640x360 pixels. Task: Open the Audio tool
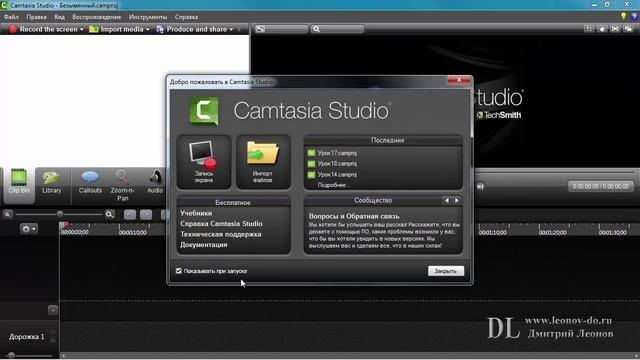point(155,182)
